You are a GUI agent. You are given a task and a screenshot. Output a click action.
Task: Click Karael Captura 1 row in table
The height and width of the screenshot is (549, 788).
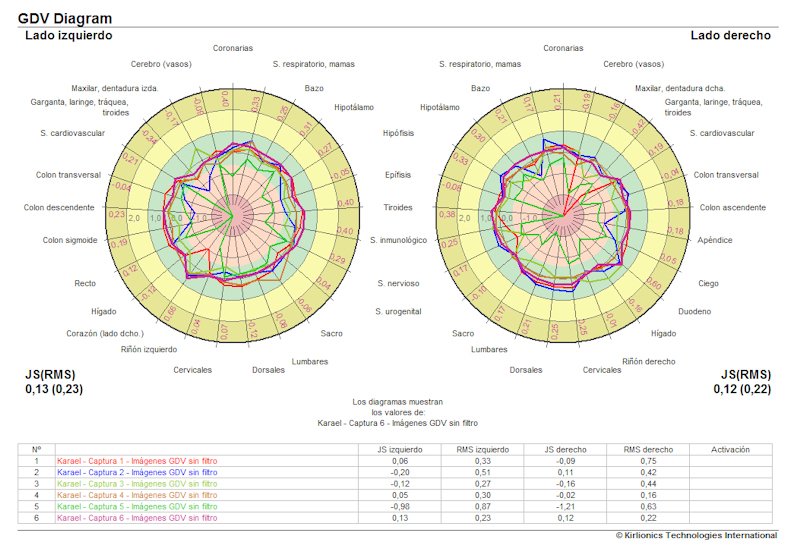pos(137,461)
